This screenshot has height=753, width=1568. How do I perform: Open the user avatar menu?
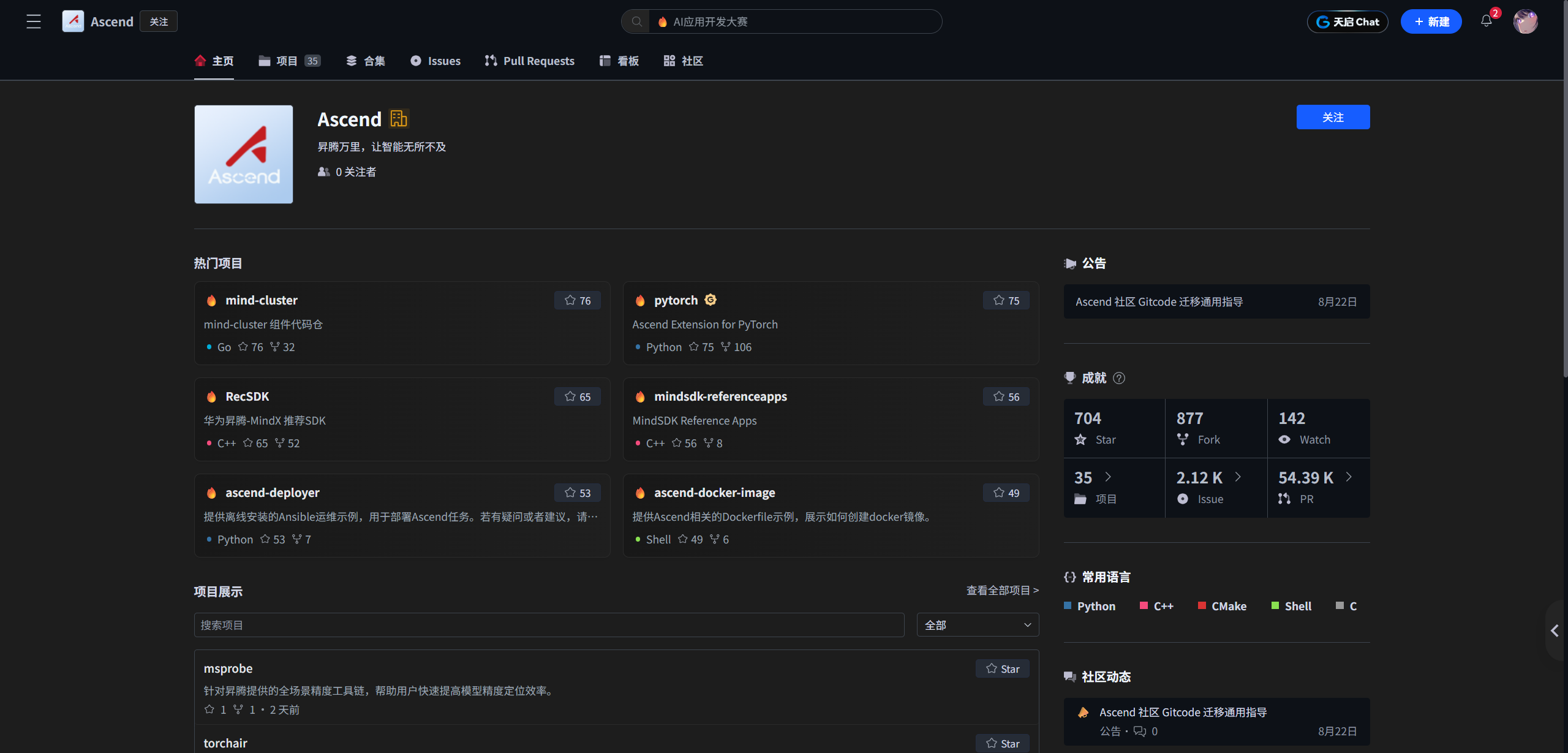pyautogui.click(x=1525, y=21)
